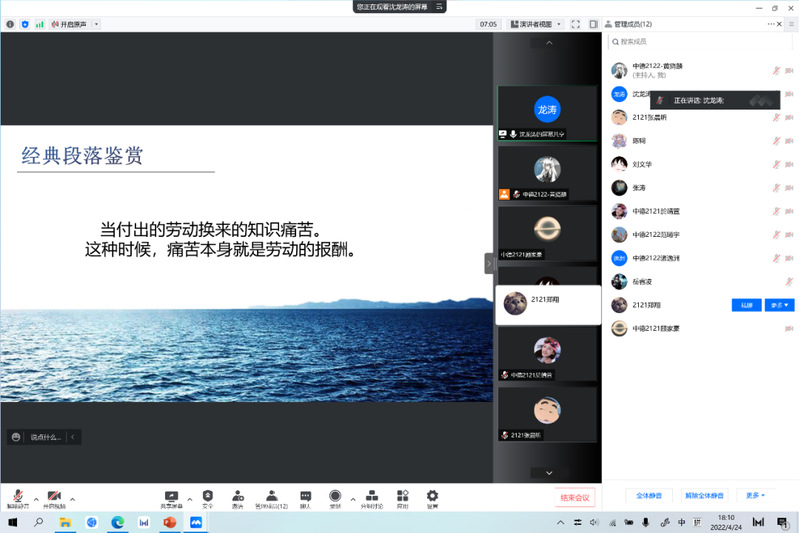Screen dimensions: 799x533
Task: Click the red 结束会议 button
Action: (575, 497)
